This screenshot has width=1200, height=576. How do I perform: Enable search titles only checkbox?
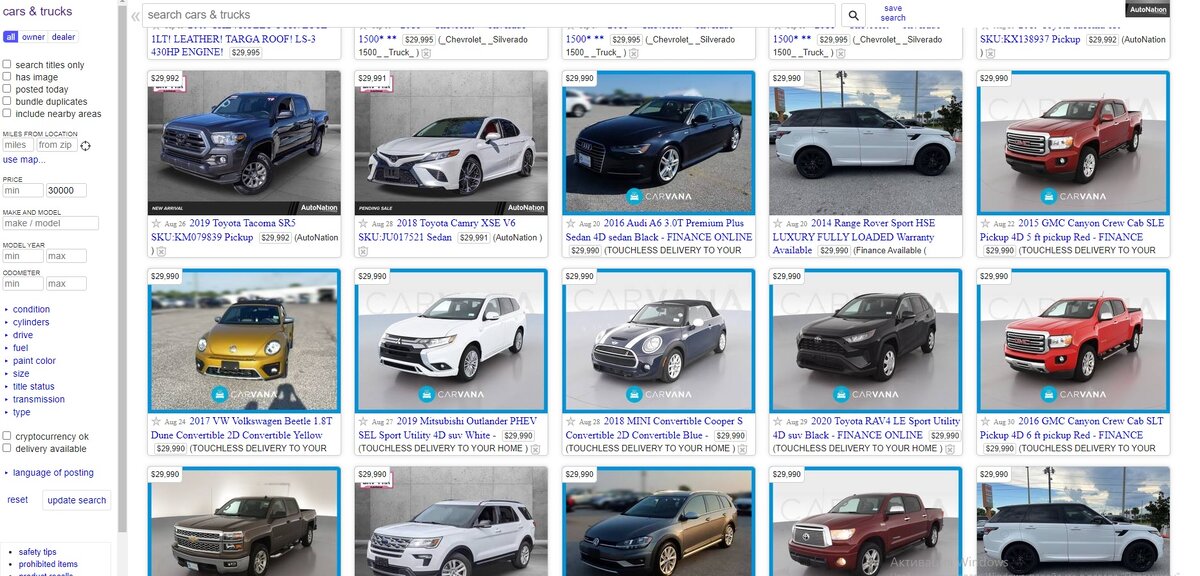tap(7, 64)
